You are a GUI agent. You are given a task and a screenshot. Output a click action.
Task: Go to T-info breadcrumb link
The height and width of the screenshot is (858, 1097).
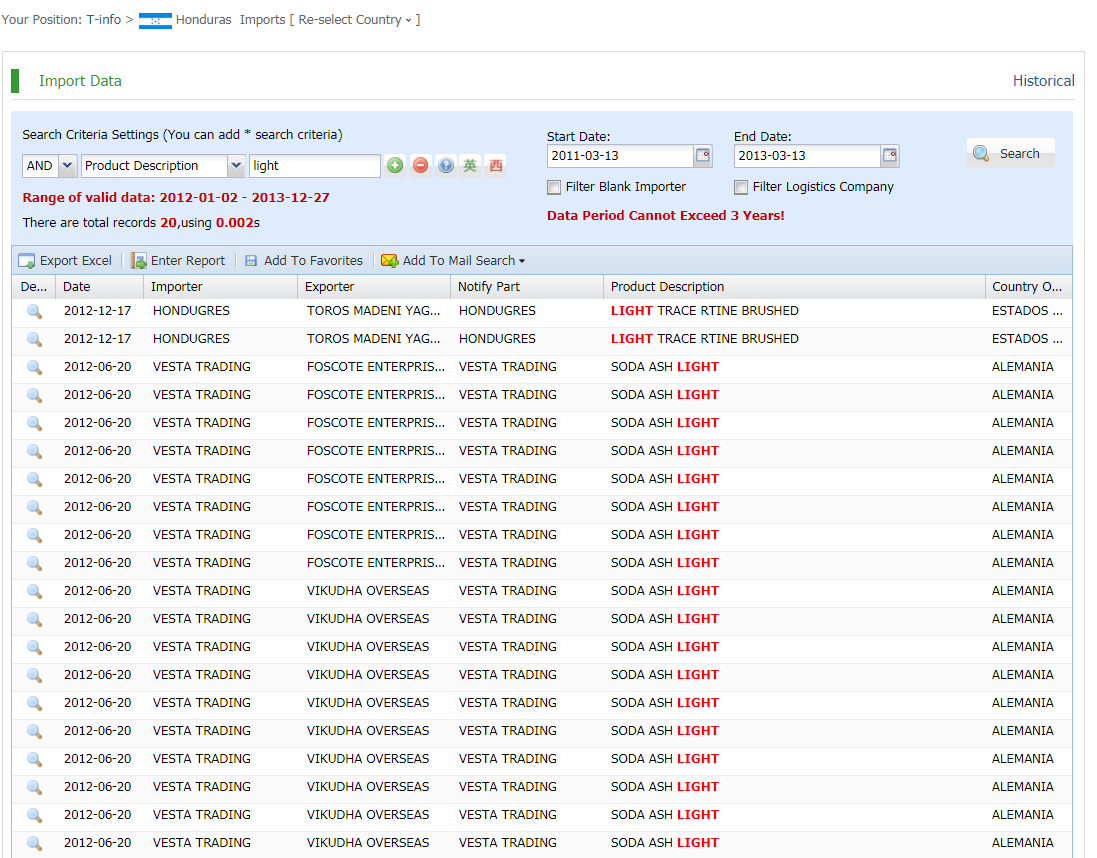(104, 20)
